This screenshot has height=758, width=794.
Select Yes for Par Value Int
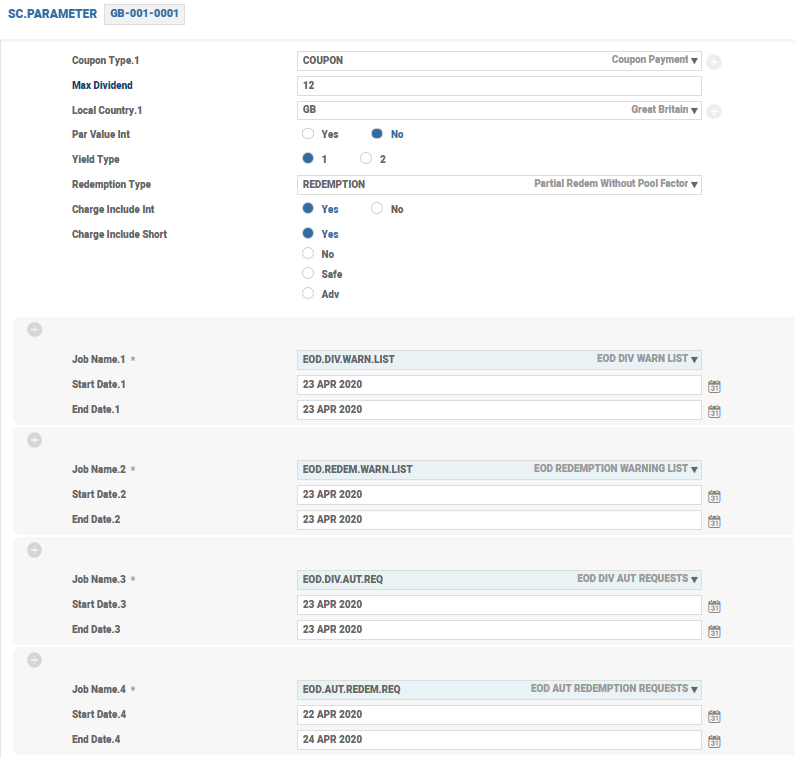click(309, 134)
